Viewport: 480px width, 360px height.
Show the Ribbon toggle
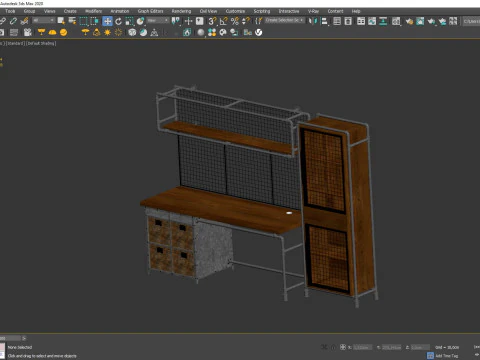pyautogui.click(x=361, y=21)
